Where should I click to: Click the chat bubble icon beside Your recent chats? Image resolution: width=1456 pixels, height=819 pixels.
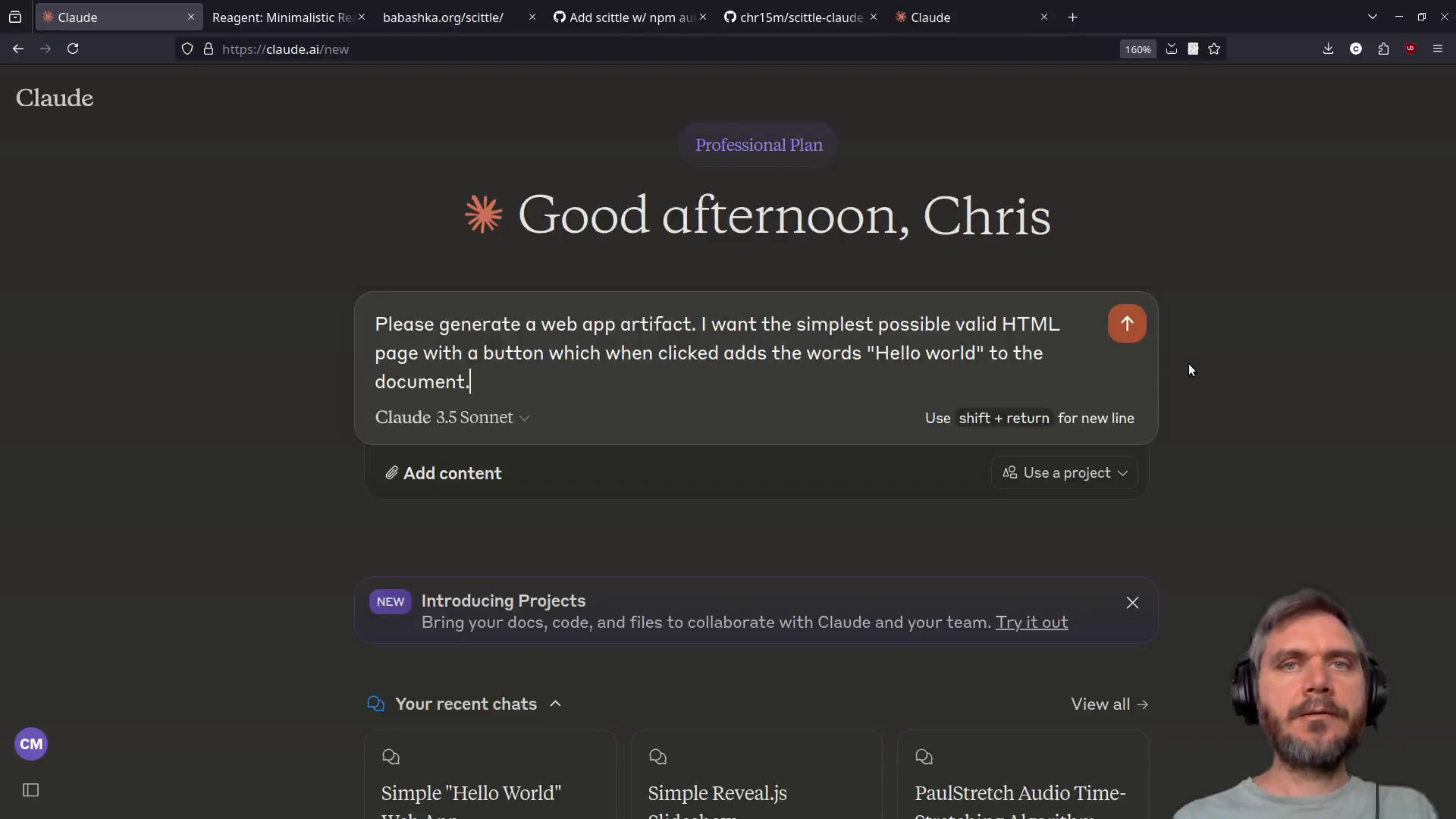pos(376,704)
